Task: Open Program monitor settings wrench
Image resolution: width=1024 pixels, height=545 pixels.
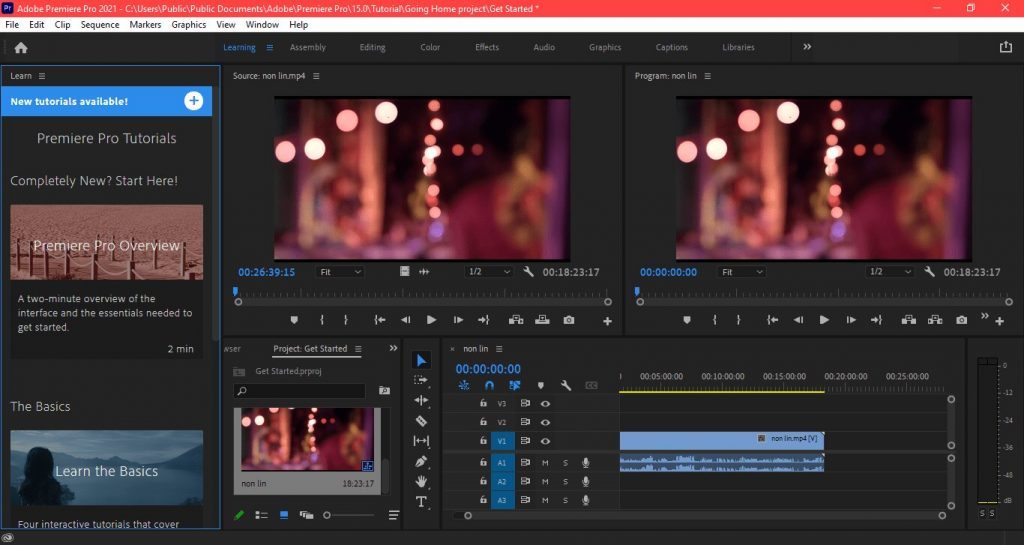Action: tap(929, 272)
